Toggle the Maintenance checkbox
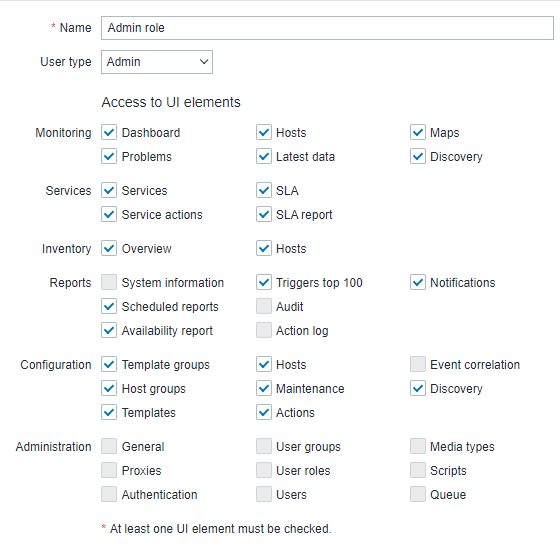This screenshot has height=546, width=560. [x=264, y=388]
